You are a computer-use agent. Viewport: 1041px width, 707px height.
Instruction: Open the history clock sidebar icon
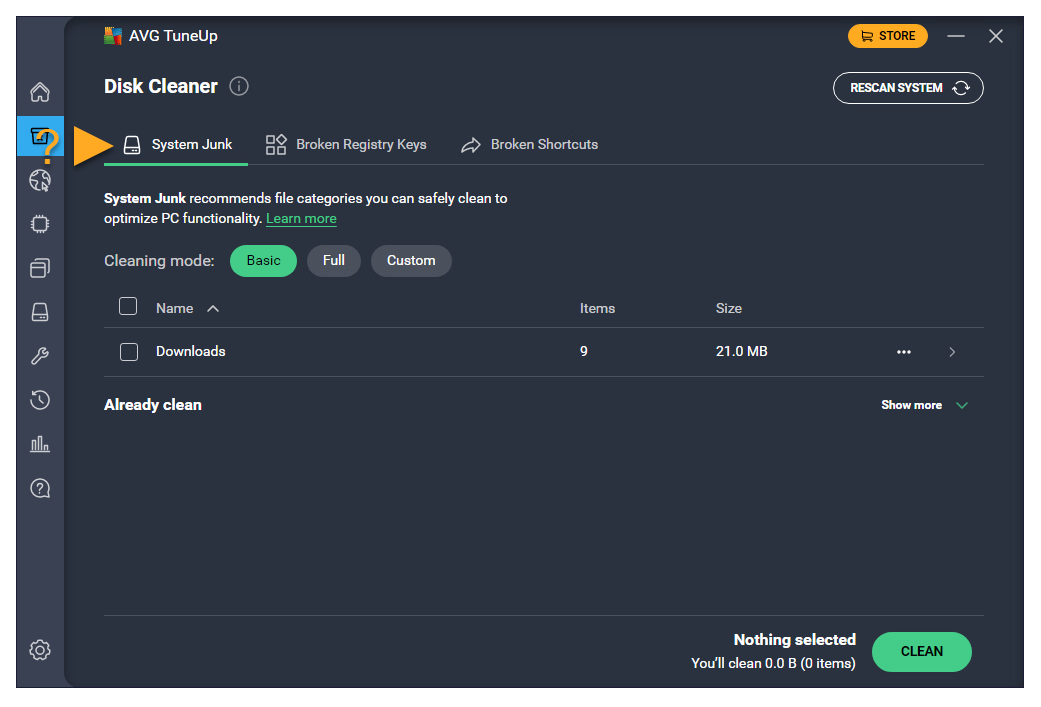(x=40, y=400)
